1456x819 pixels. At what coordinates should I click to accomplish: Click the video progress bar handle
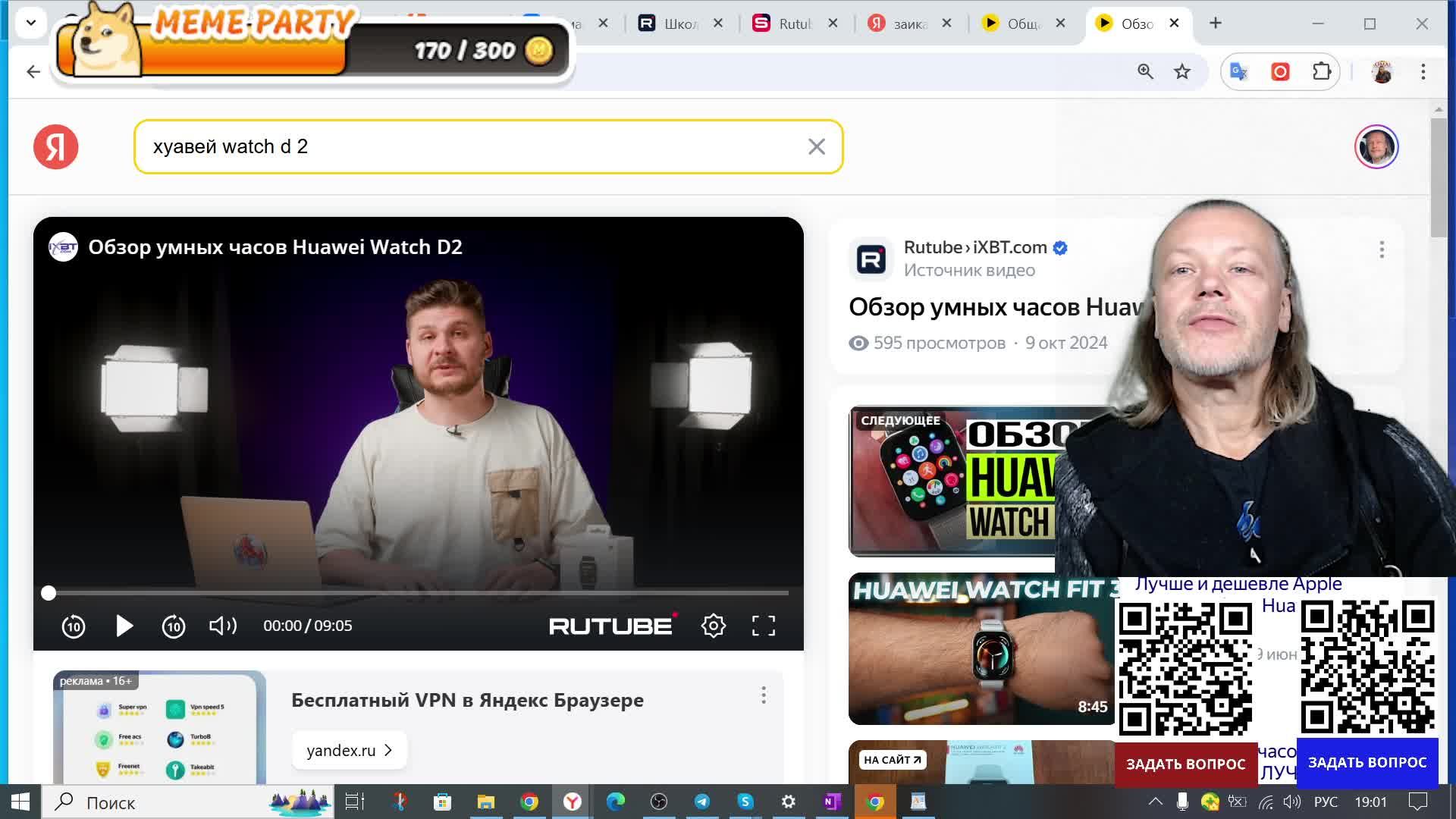click(49, 593)
